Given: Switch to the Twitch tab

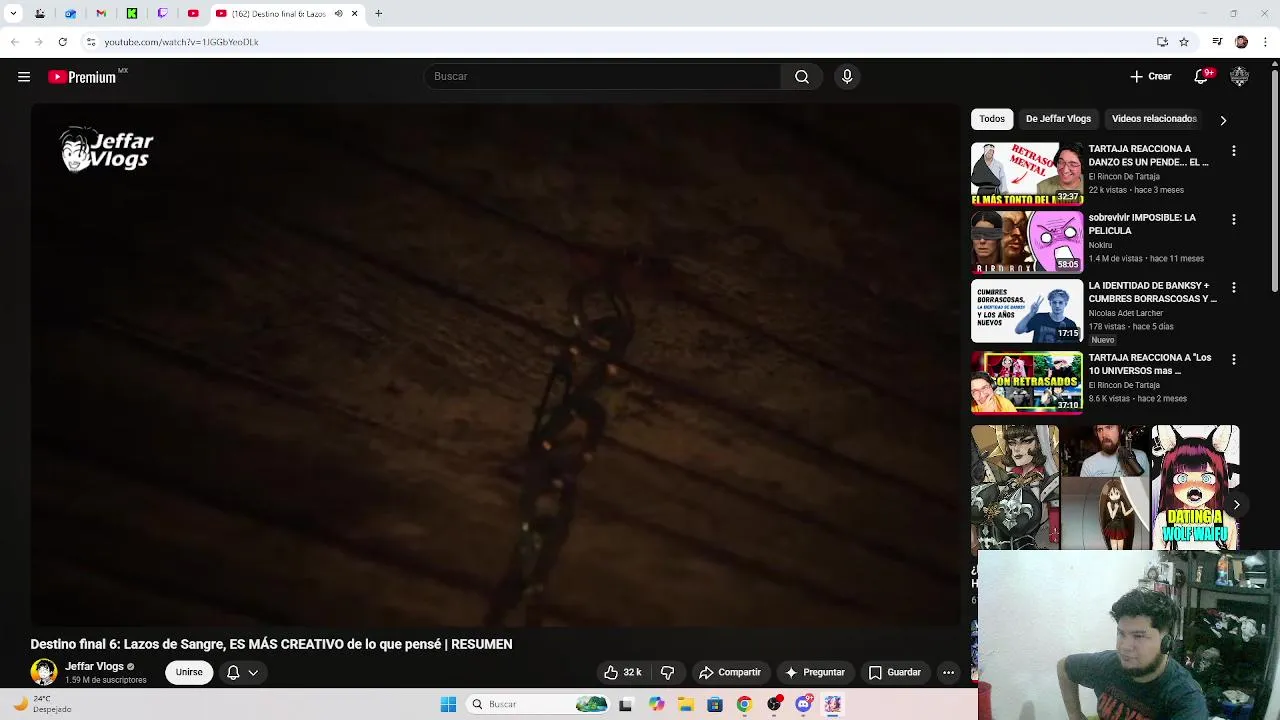Looking at the screenshot, I should (x=163, y=14).
